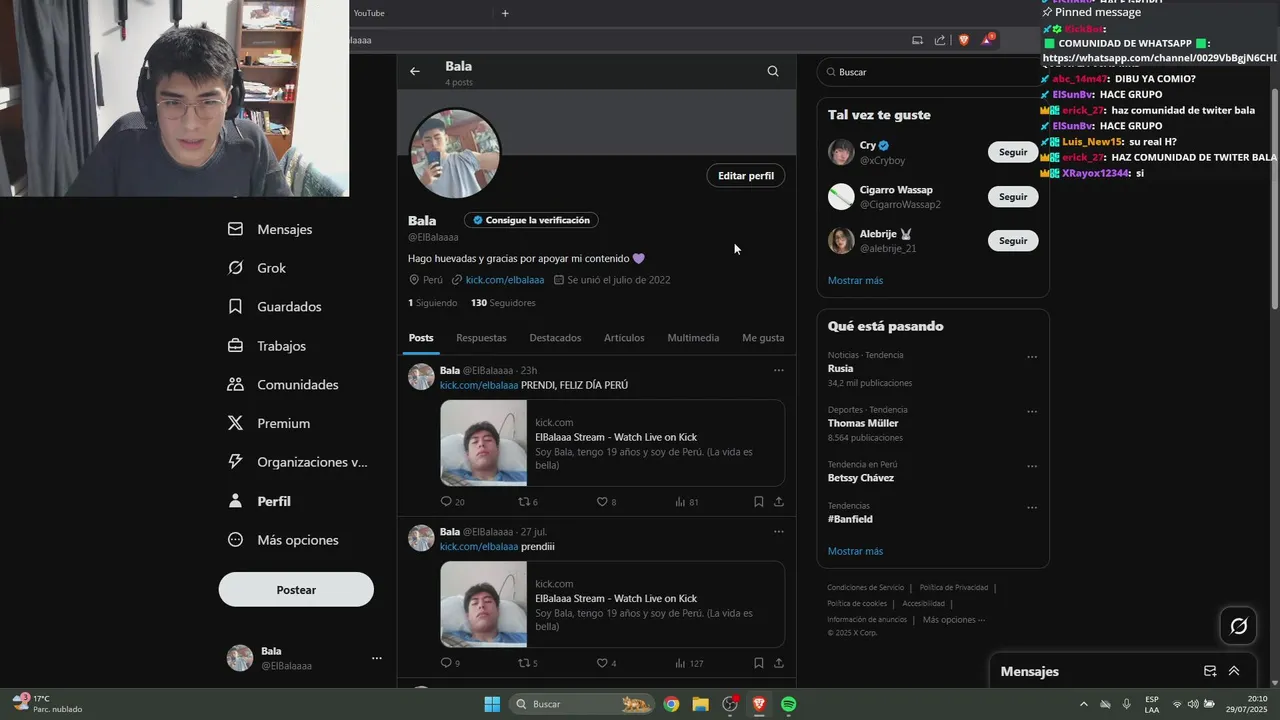The width and height of the screenshot is (1280, 720).
Task: Open a new browser tab with plus button
Action: coord(505,13)
